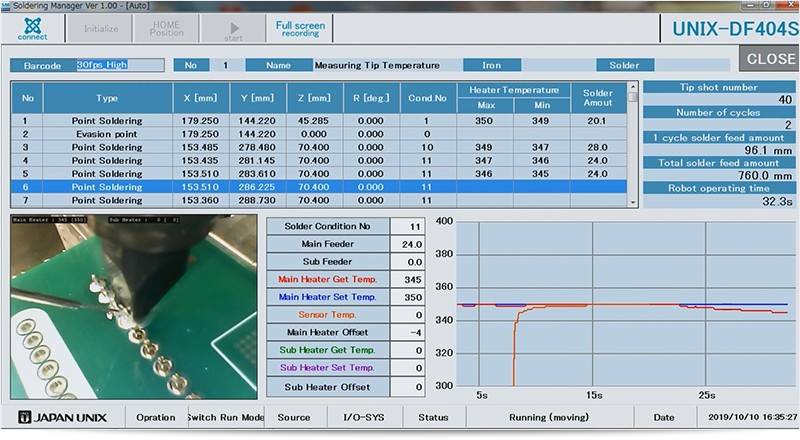Open the Opration menu in status bar
Image resolution: width=800 pixels, height=440 pixels.
tap(156, 417)
